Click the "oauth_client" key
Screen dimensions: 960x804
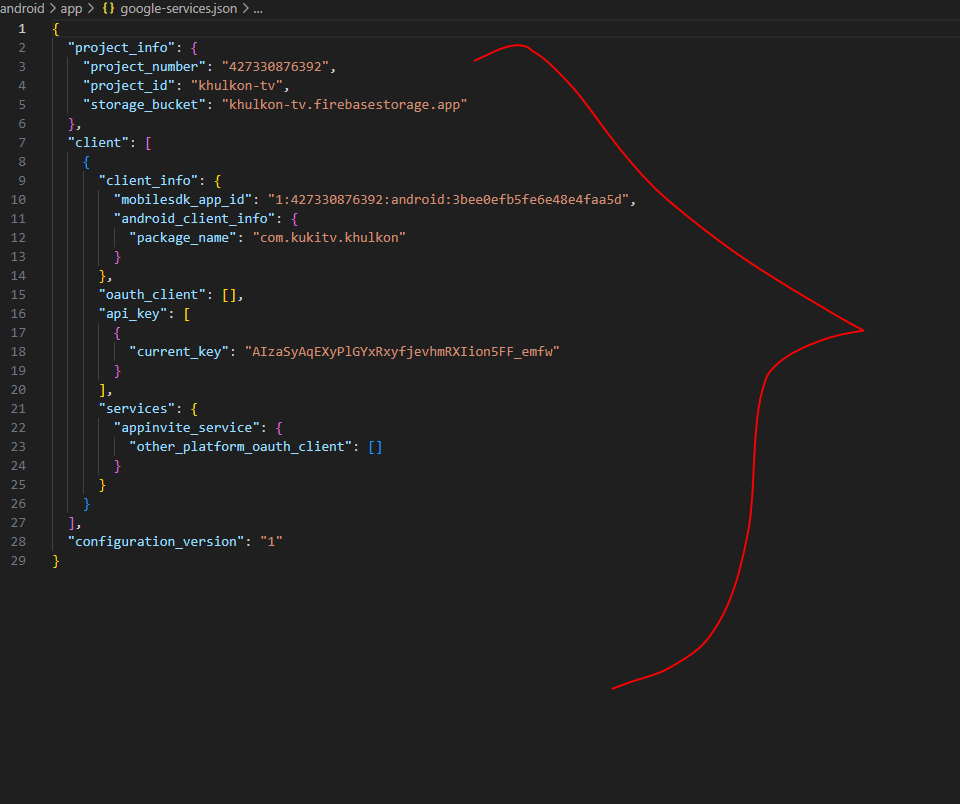pos(152,295)
